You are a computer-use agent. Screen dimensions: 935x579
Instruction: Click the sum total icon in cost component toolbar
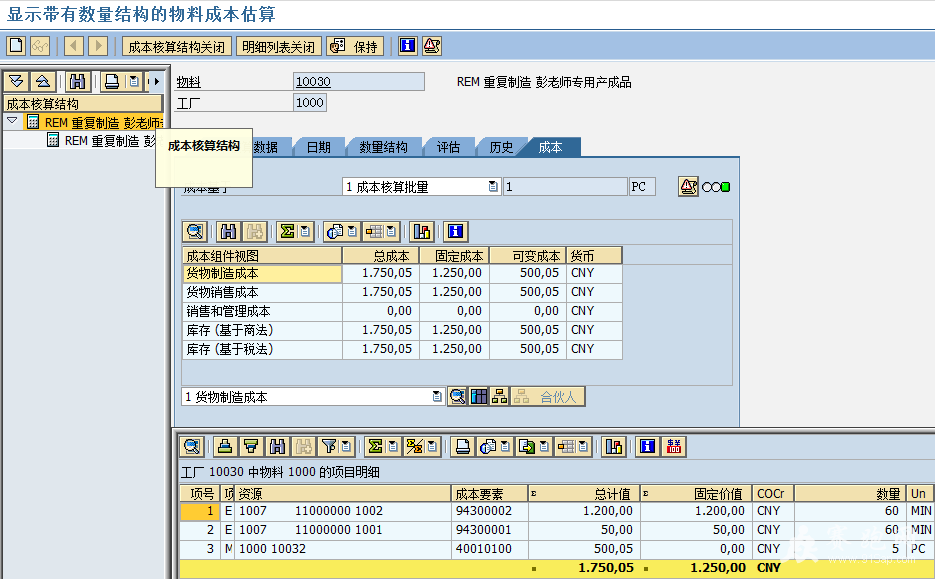pyautogui.click(x=287, y=231)
